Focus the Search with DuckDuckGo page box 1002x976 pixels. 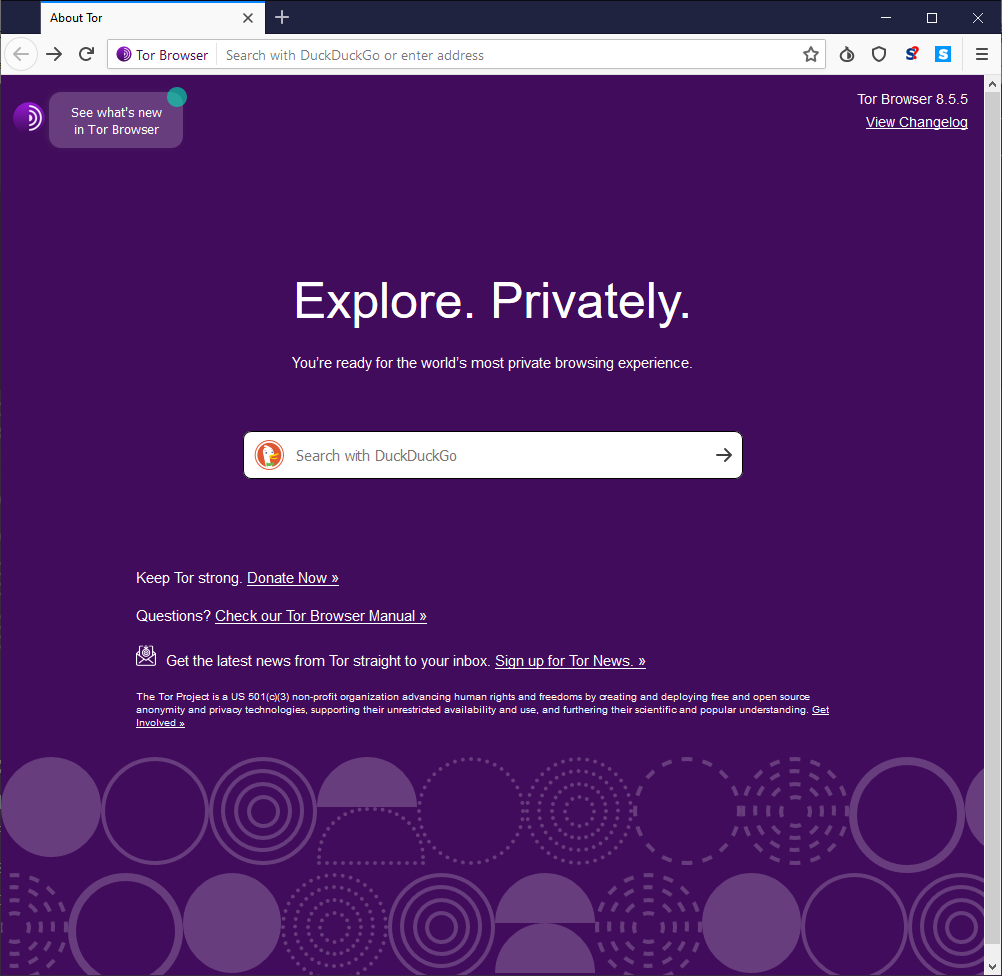pyautogui.click(x=493, y=455)
